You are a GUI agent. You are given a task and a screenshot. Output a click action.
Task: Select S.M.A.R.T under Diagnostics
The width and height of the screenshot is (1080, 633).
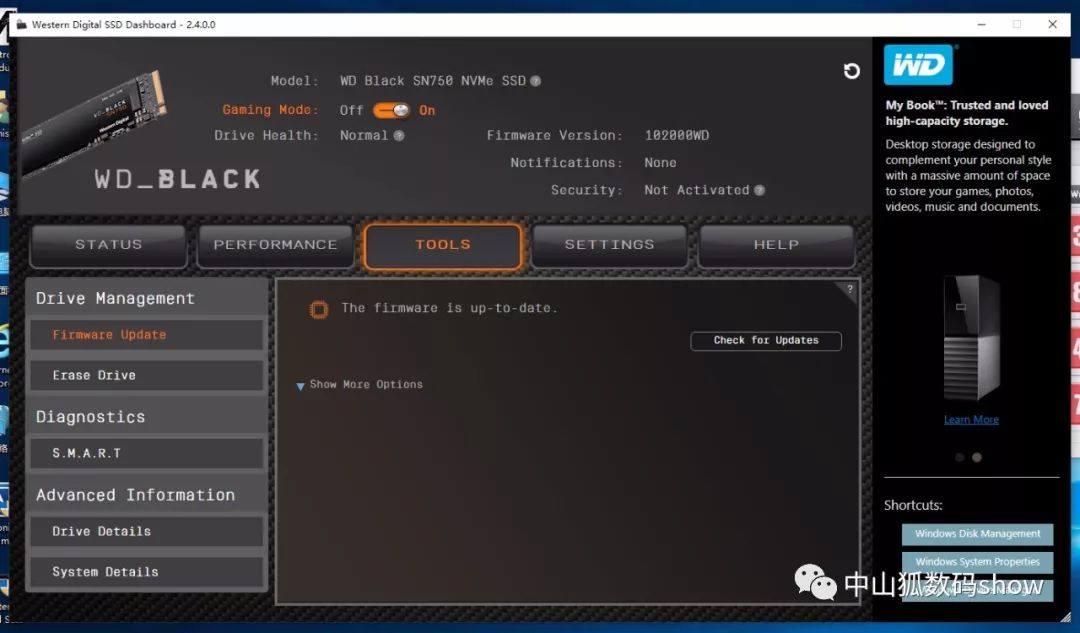(146, 453)
